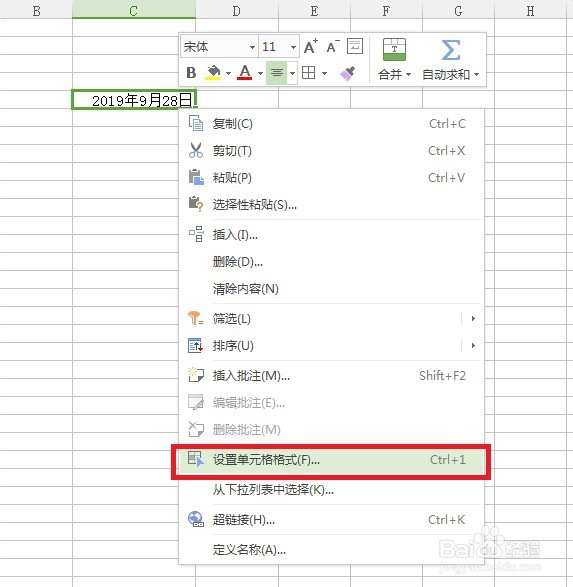Image resolution: width=573 pixels, height=587 pixels.
Task: Open the 自动求和 dropdown arrow
Action: pos(476,74)
